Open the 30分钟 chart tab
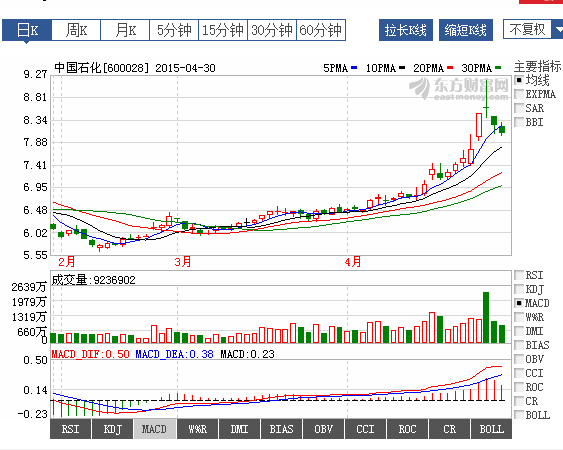The height and width of the screenshot is (450, 563). (x=272, y=30)
